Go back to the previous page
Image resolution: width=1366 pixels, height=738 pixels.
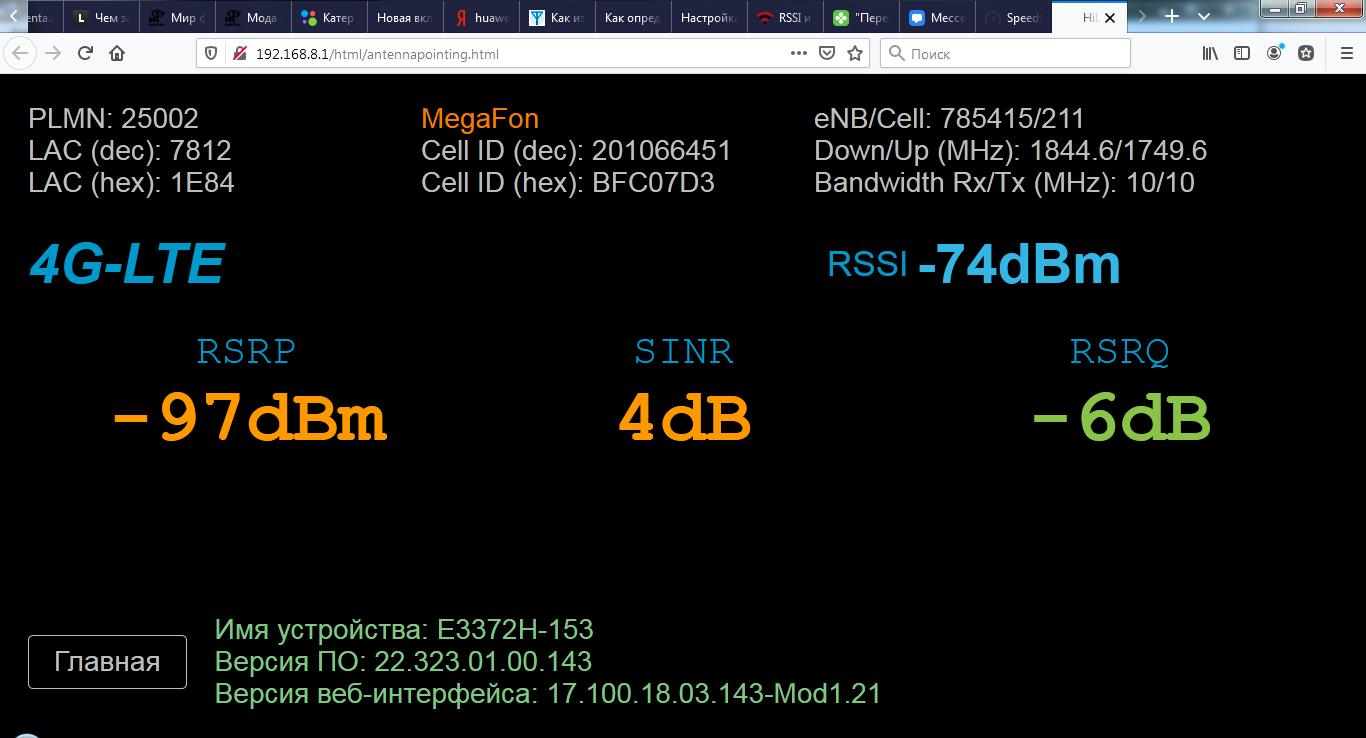point(21,54)
